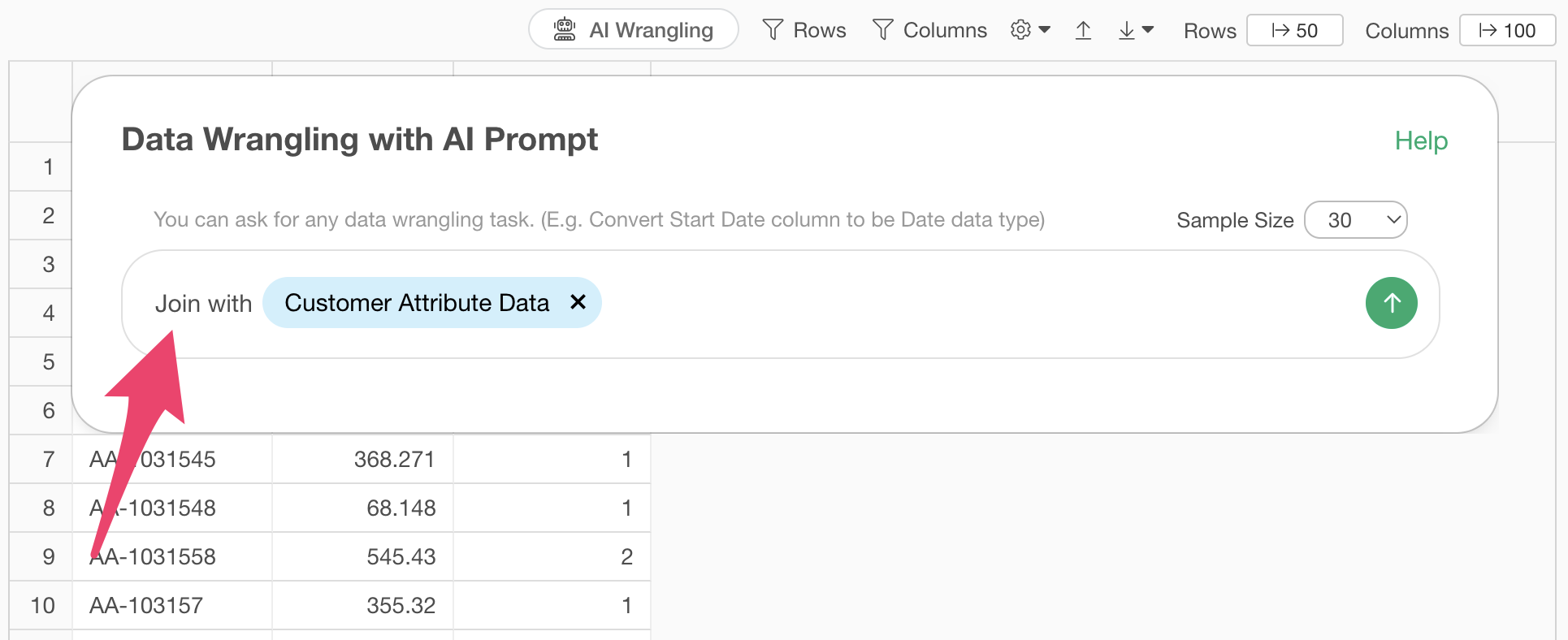Open the AI Wrangling button
This screenshot has height=640, width=1568.
633,29
